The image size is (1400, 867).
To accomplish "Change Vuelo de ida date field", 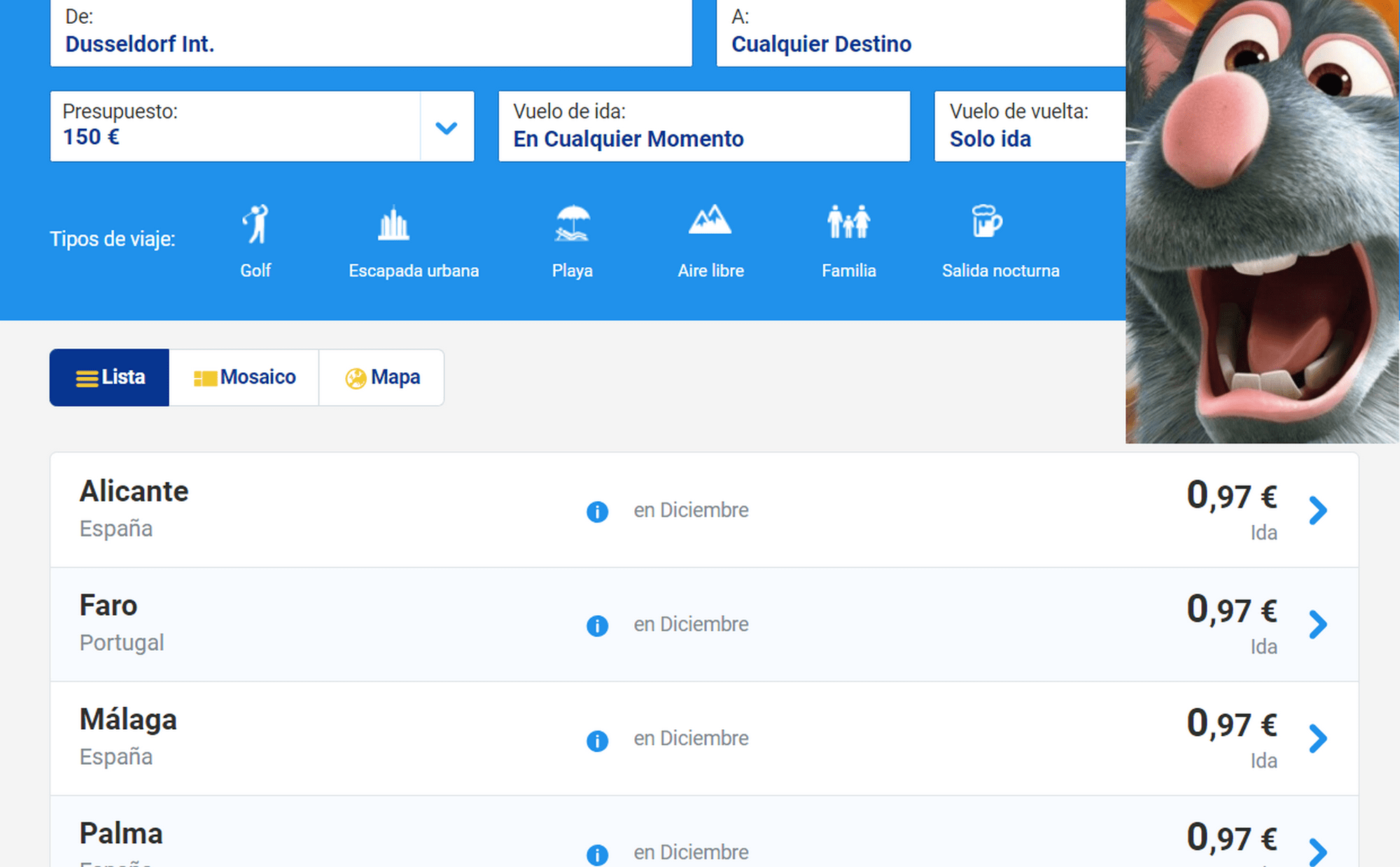I will (x=704, y=127).
